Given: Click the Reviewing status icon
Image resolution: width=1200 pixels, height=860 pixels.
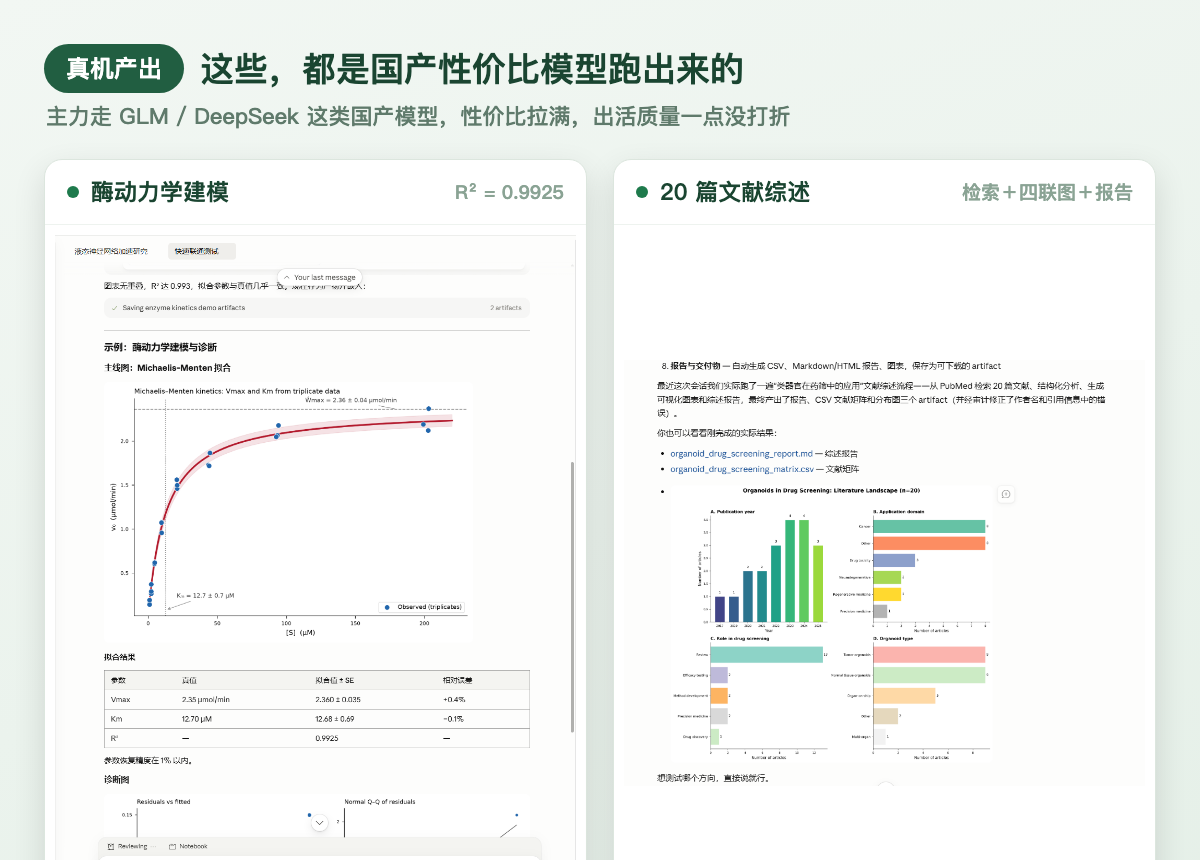Looking at the screenshot, I should pos(111,846).
